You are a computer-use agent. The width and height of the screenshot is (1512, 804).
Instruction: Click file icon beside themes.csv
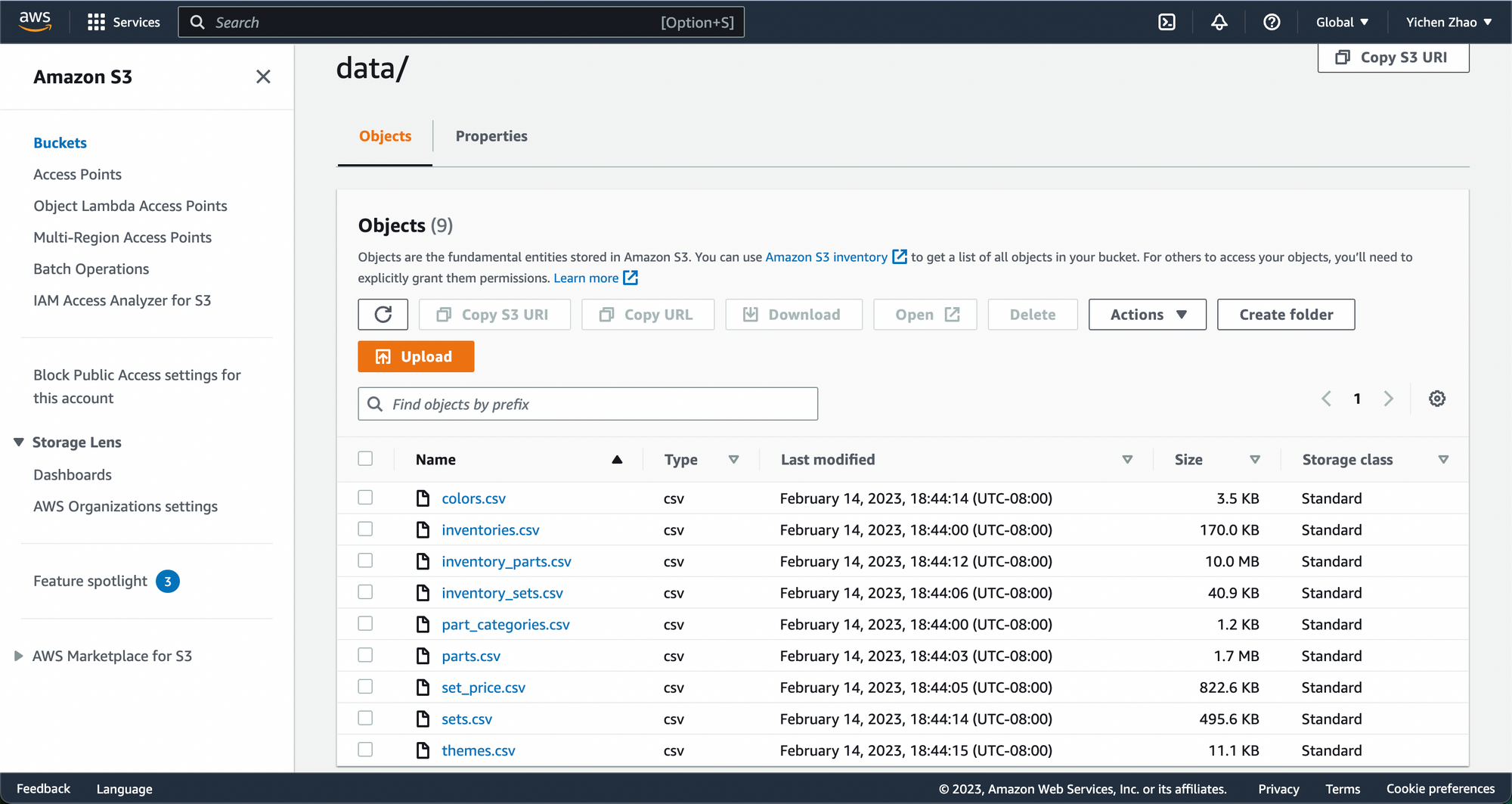coord(423,750)
